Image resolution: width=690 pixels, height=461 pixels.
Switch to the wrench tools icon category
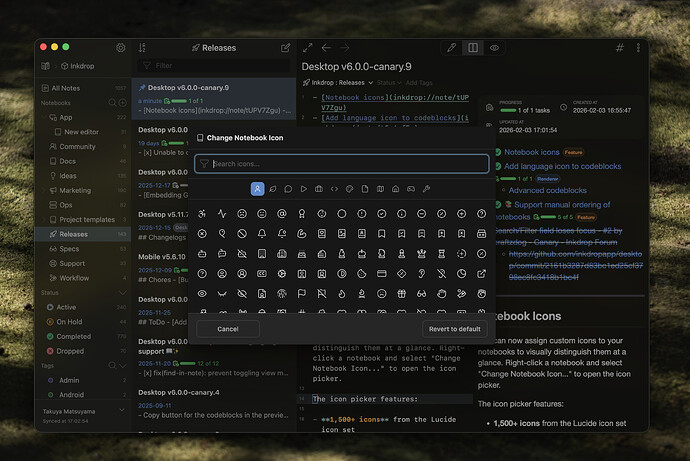pyautogui.click(x=426, y=188)
